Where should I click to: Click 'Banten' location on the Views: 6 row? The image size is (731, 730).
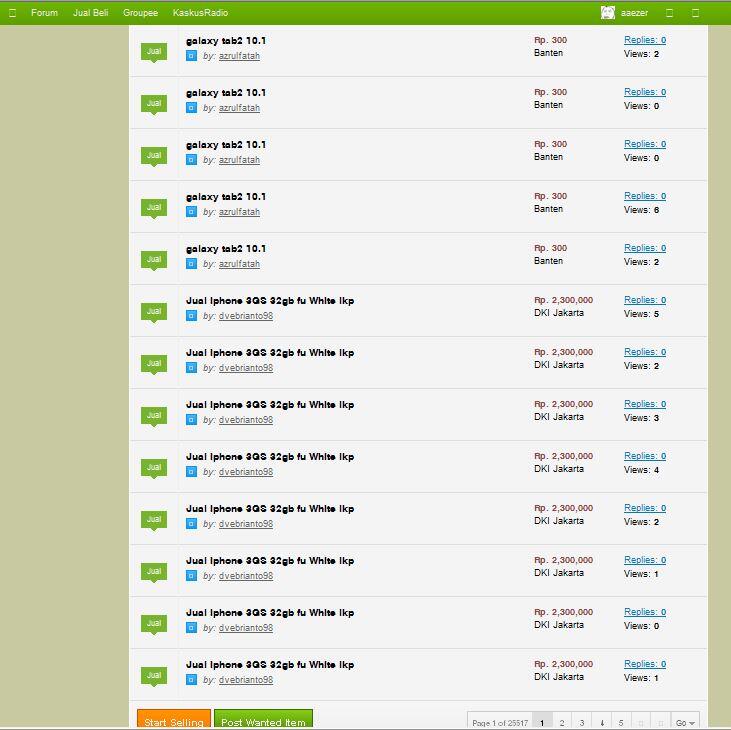coord(548,209)
